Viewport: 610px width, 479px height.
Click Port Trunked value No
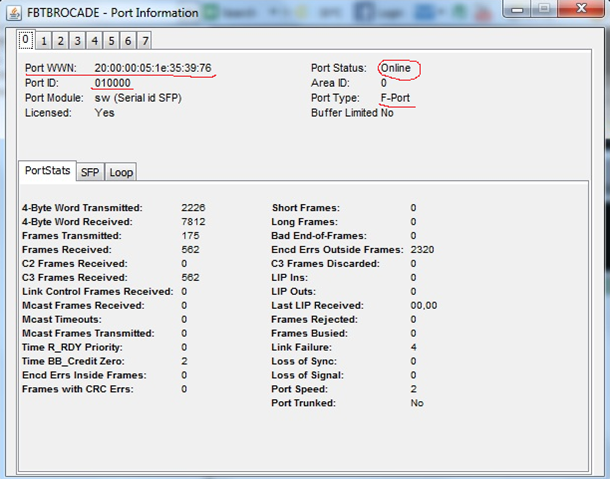point(417,403)
